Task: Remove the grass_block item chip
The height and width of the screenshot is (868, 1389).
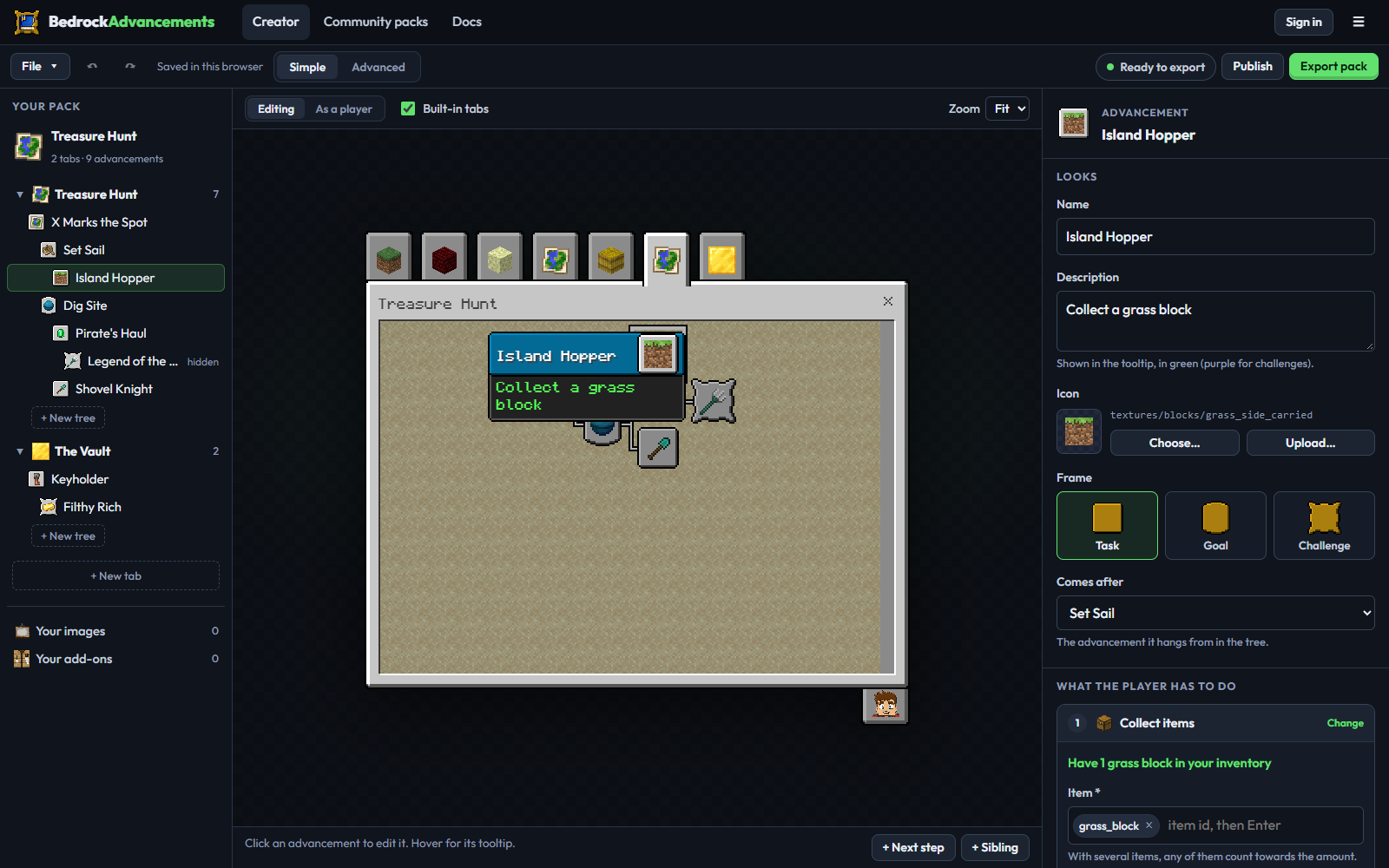Action: tap(1149, 825)
